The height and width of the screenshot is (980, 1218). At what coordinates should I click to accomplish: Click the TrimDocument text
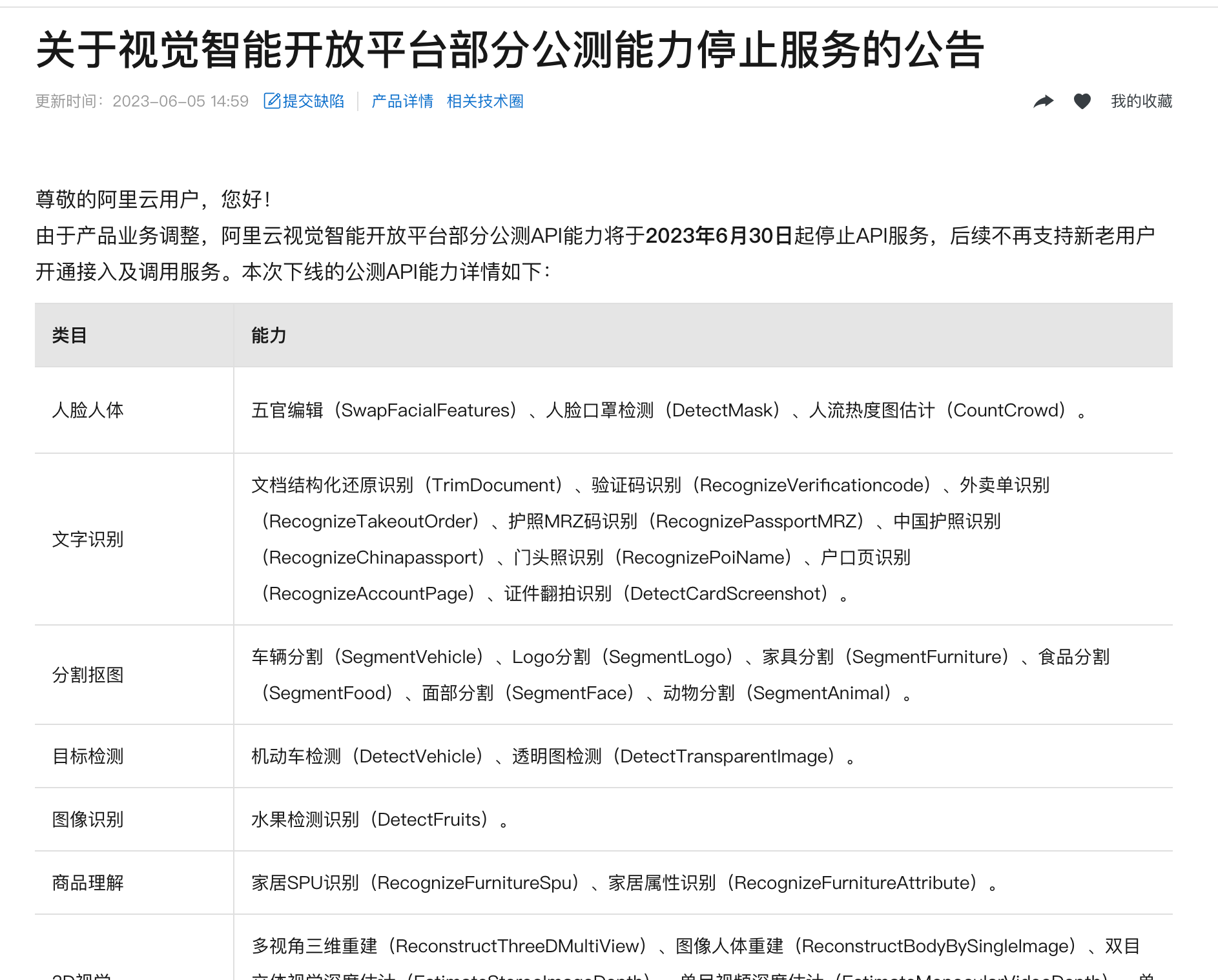pyautogui.click(x=493, y=485)
